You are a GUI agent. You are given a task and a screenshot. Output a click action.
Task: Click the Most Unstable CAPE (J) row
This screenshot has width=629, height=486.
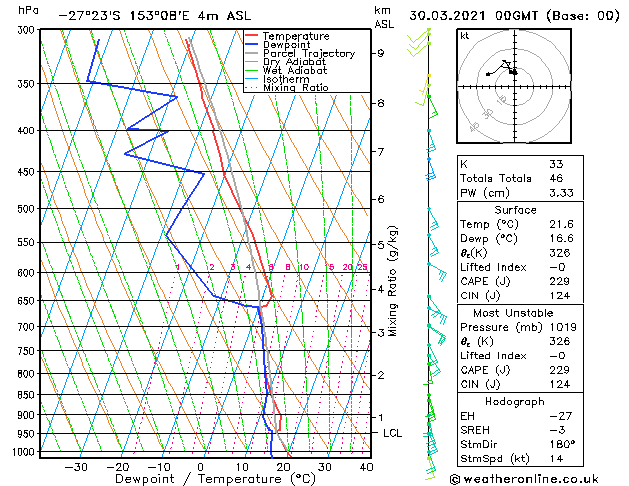(x=520, y=370)
